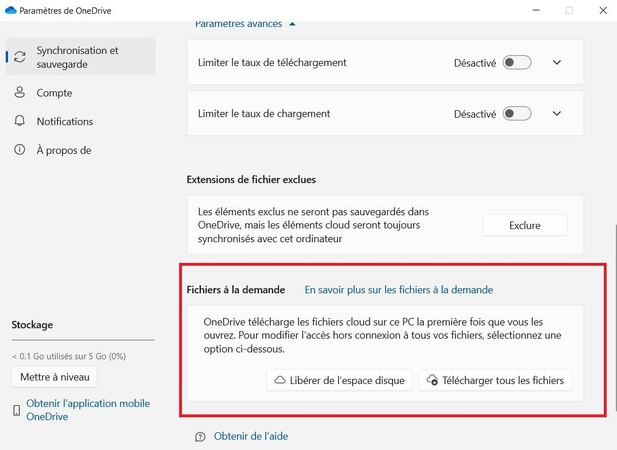Click the mobile phone icon near OneDrive app link
617x450 pixels.
tap(17, 410)
